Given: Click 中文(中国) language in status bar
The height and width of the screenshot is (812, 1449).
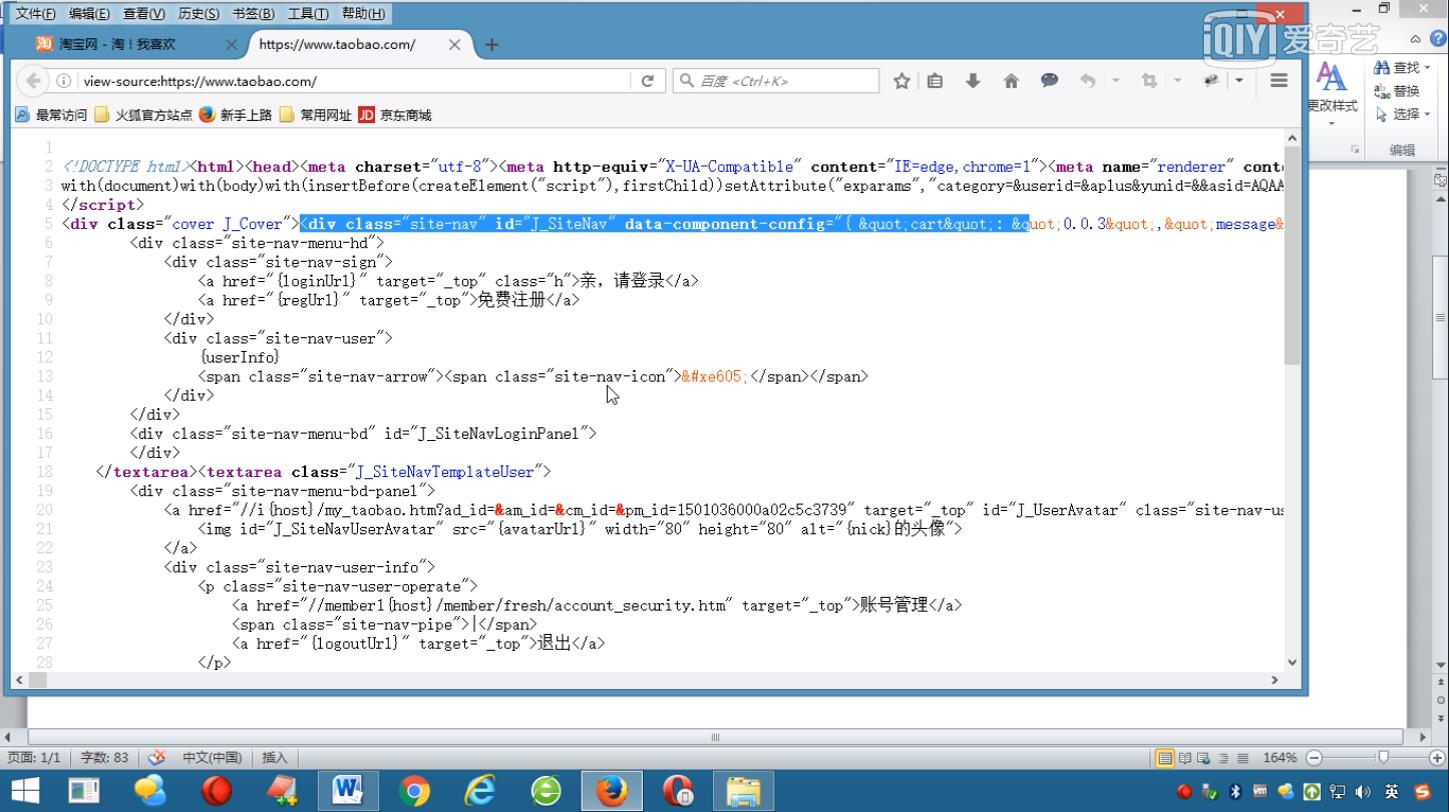Looking at the screenshot, I should point(212,758).
